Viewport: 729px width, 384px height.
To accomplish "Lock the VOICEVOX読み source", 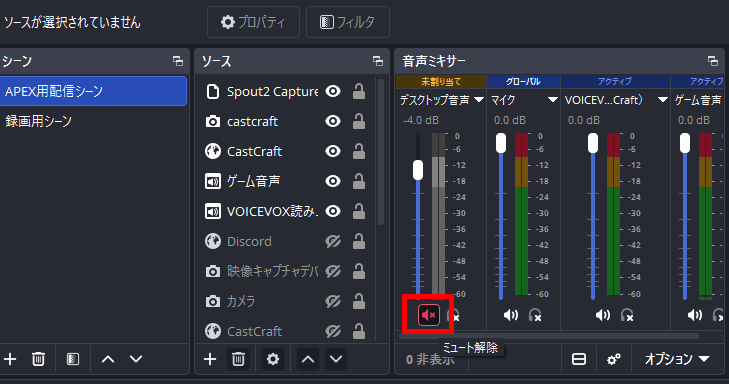I will click(x=358, y=211).
